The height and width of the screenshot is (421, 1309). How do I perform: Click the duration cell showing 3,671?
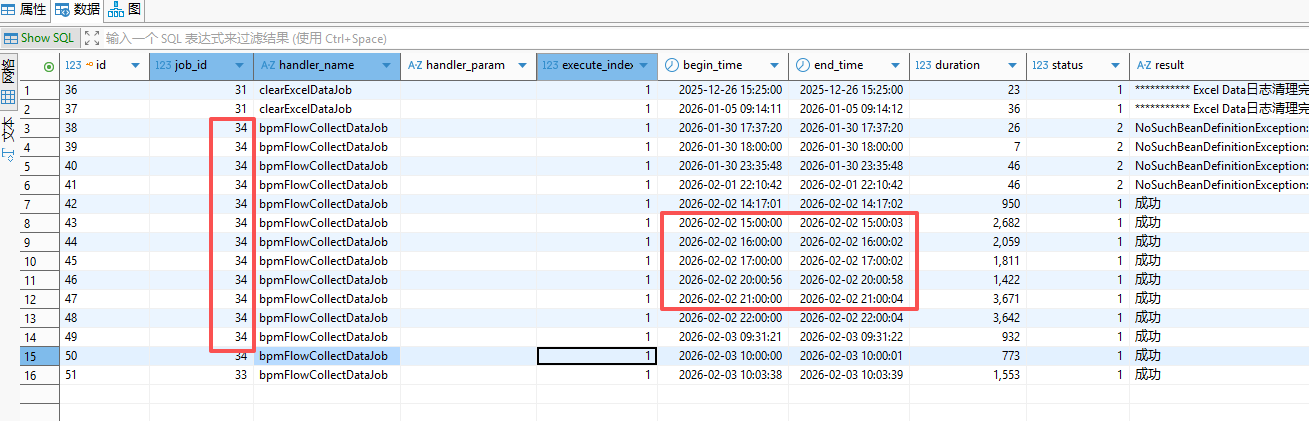click(967, 299)
